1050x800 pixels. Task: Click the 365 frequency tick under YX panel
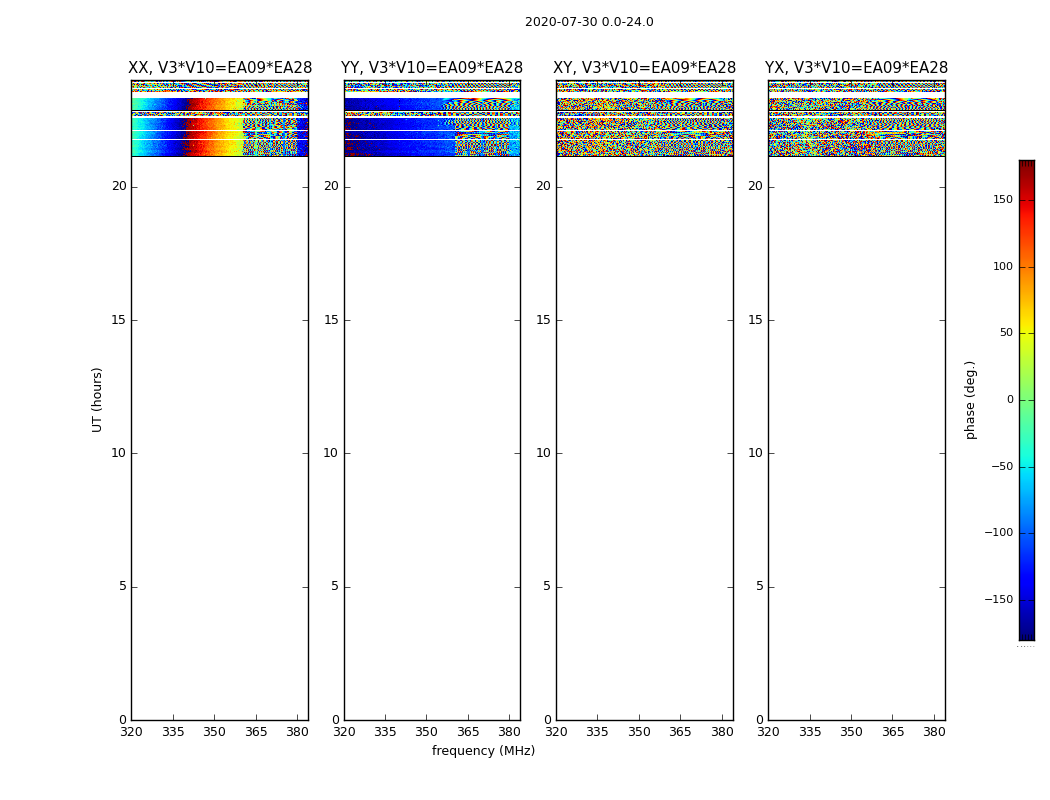(x=892, y=732)
